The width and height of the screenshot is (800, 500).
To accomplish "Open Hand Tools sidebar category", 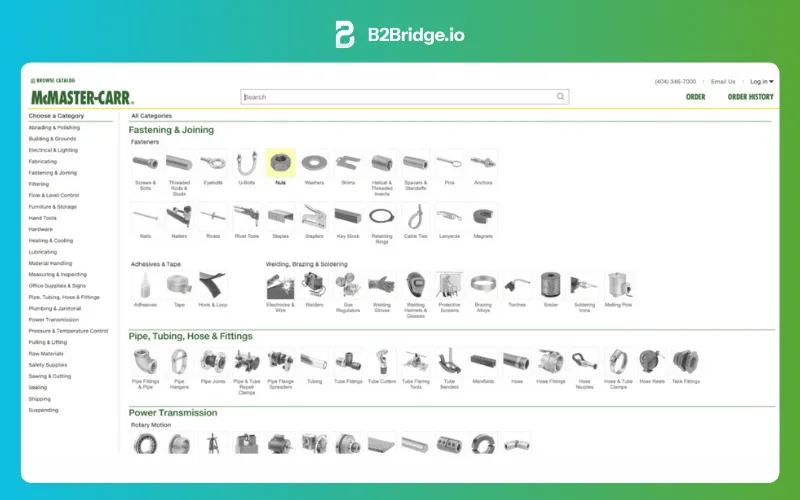I will coord(42,218).
